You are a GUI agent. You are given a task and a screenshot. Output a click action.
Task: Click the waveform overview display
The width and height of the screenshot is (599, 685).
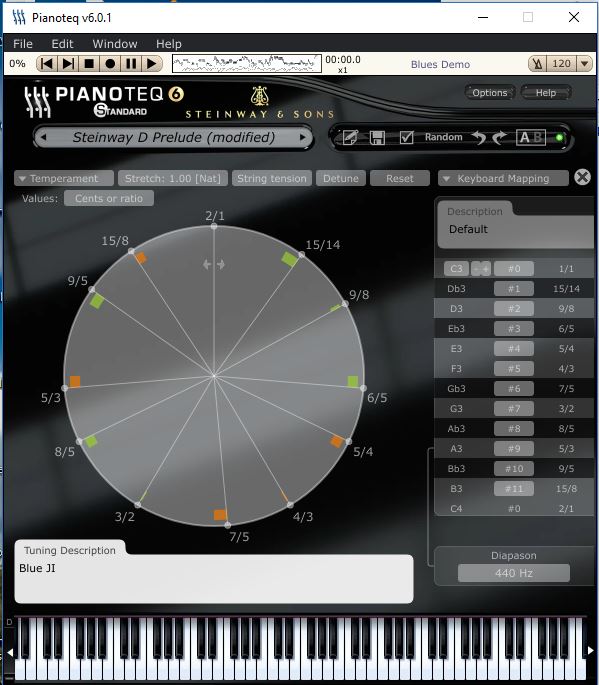pos(247,64)
